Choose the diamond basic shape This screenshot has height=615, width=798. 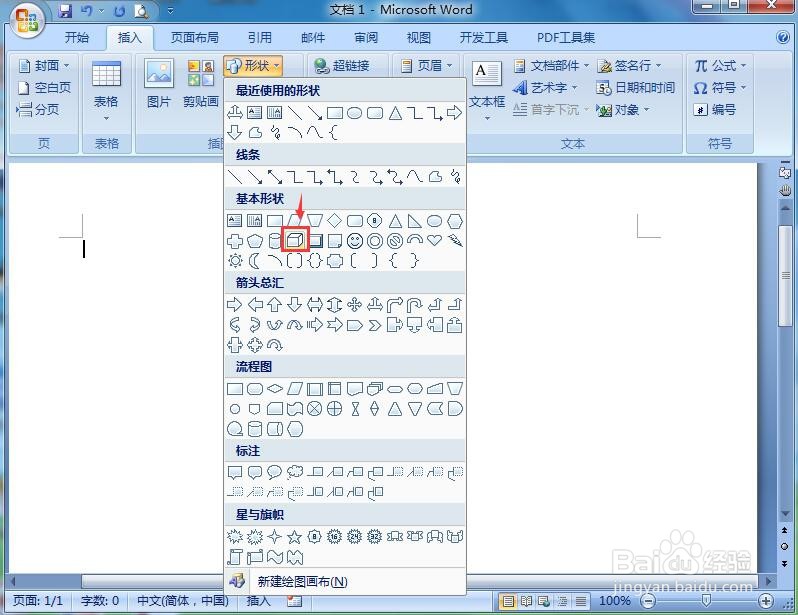click(x=334, y=220)
